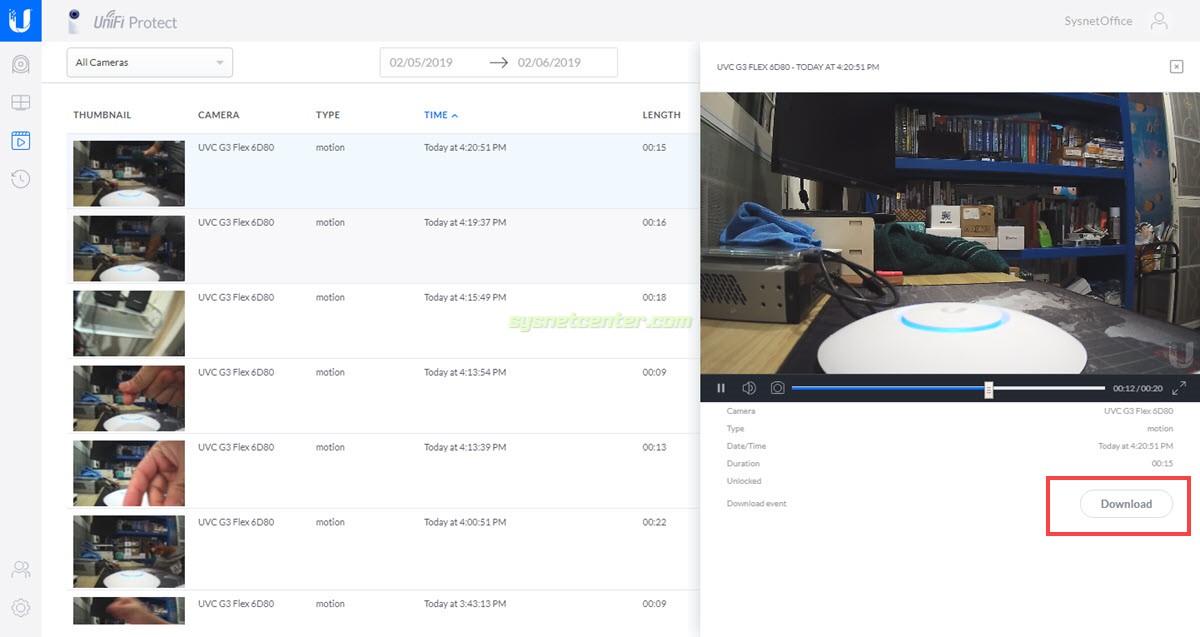Open the All Cameras dropdown
1200x637 pixels.
[150, 62]
